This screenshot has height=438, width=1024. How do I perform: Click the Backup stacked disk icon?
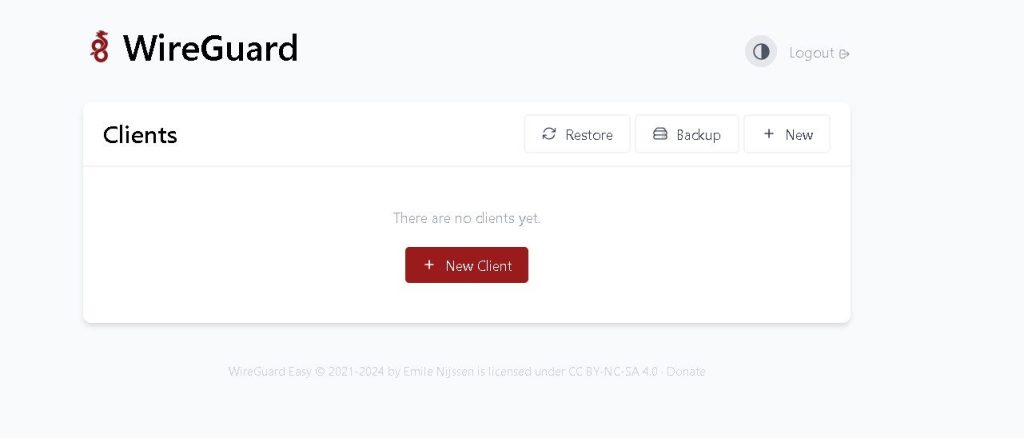tap(660, 134)
